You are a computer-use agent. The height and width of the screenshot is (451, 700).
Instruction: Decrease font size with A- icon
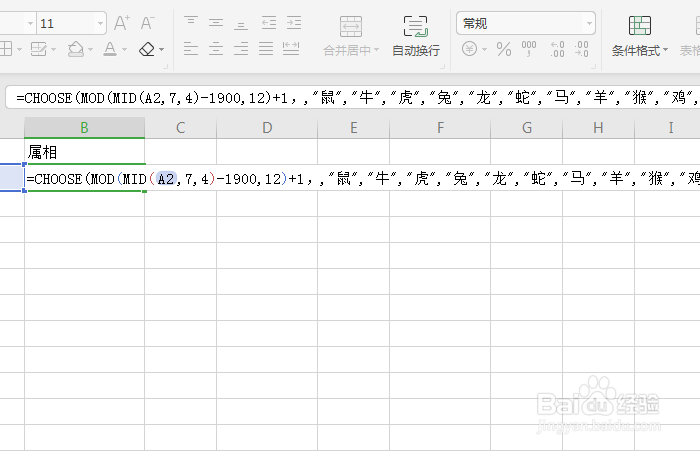tap(147, 23)
